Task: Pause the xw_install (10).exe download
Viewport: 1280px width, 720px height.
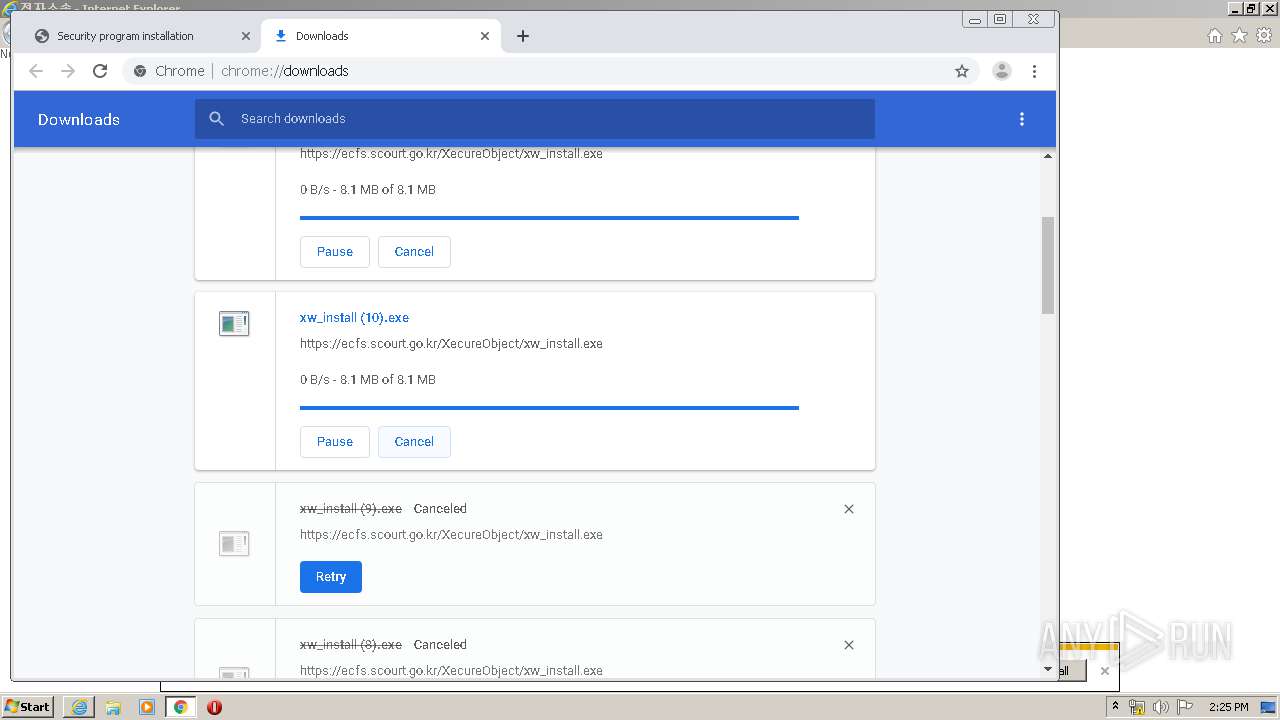Action: point(334,442)
